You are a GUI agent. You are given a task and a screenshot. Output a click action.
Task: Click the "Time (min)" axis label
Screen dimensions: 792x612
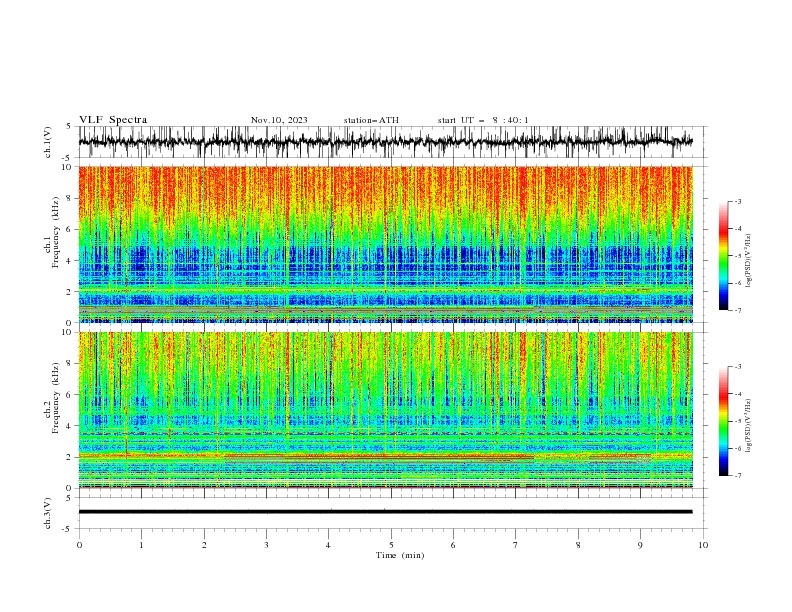pyautogui.click(x=400, y=555)
